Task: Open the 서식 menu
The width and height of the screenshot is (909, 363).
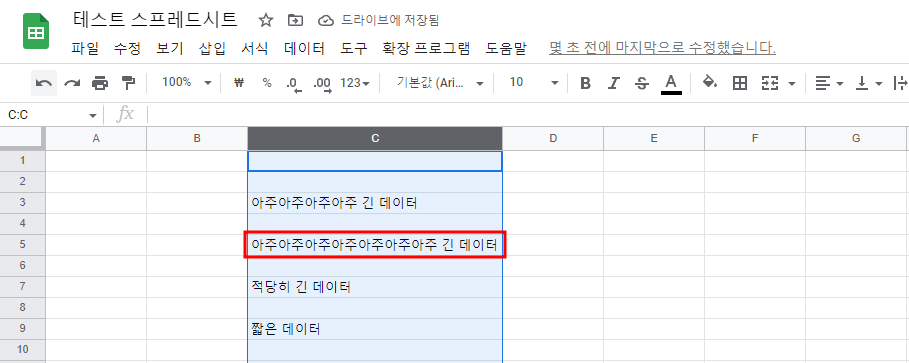Action: (x=254, y=49)
